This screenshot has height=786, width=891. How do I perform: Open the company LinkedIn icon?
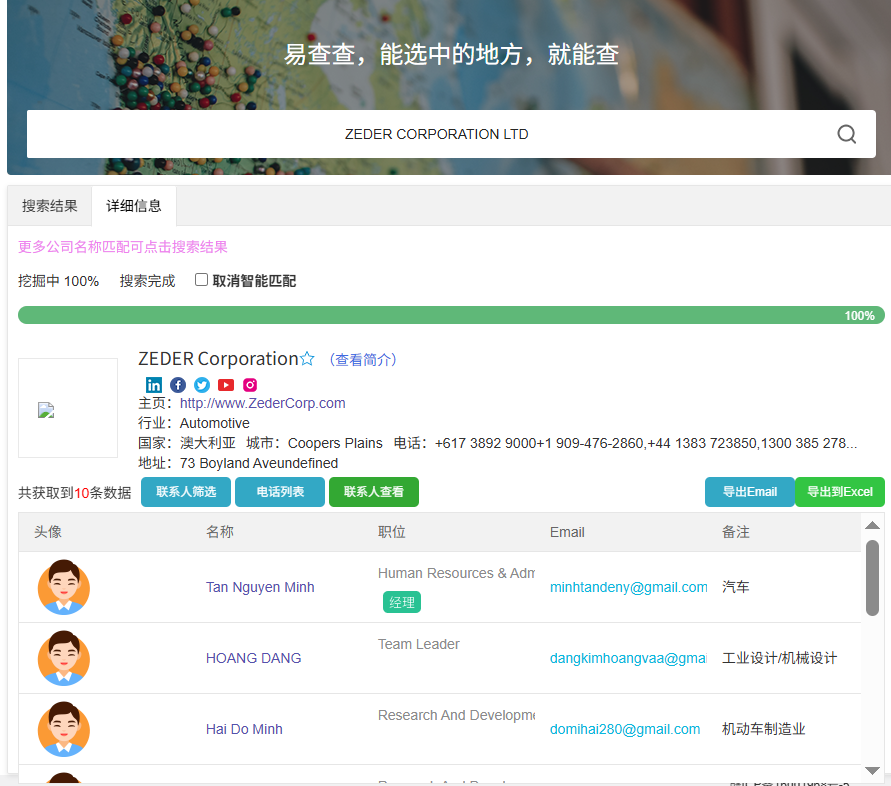click(153, 385)
